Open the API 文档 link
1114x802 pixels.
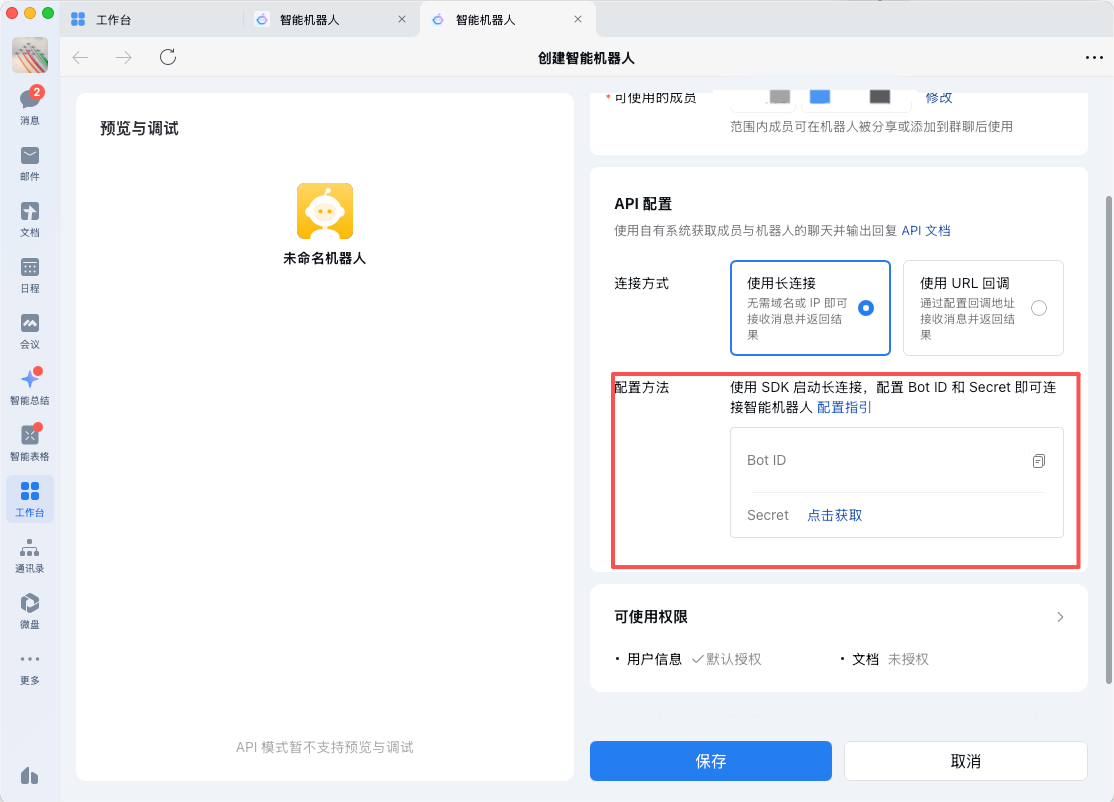coord(925,231)
